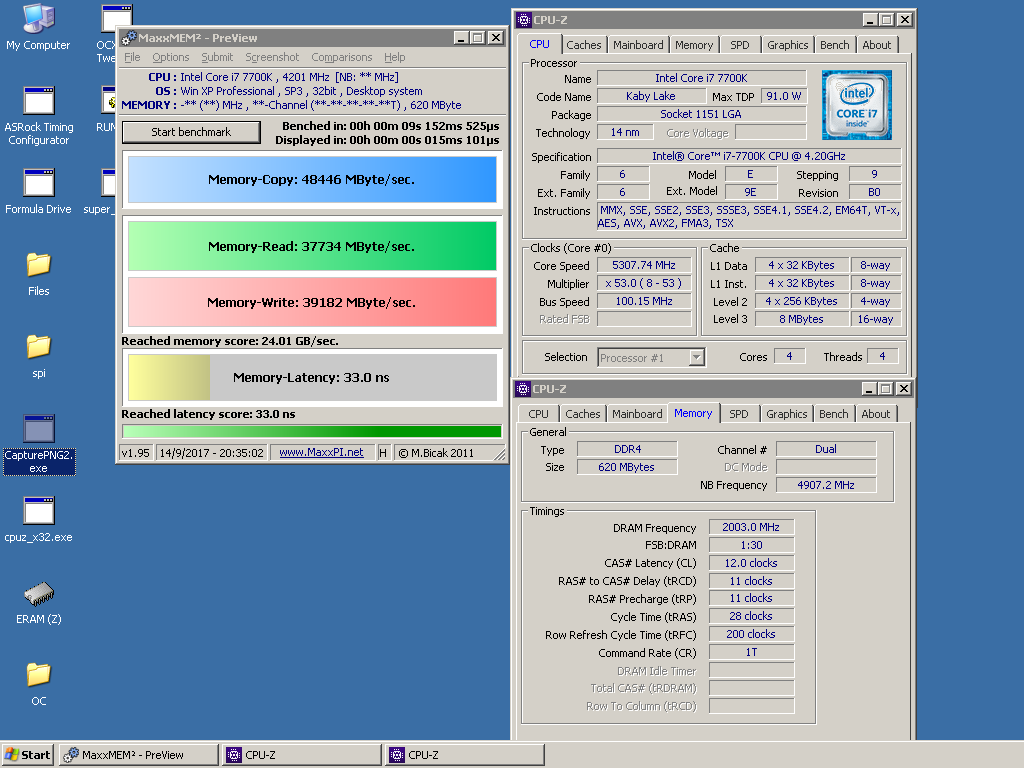Click the NB Frequency 4907.2 MHz value
This screenshot has height=768, width=1024.
tap(825, 485)
